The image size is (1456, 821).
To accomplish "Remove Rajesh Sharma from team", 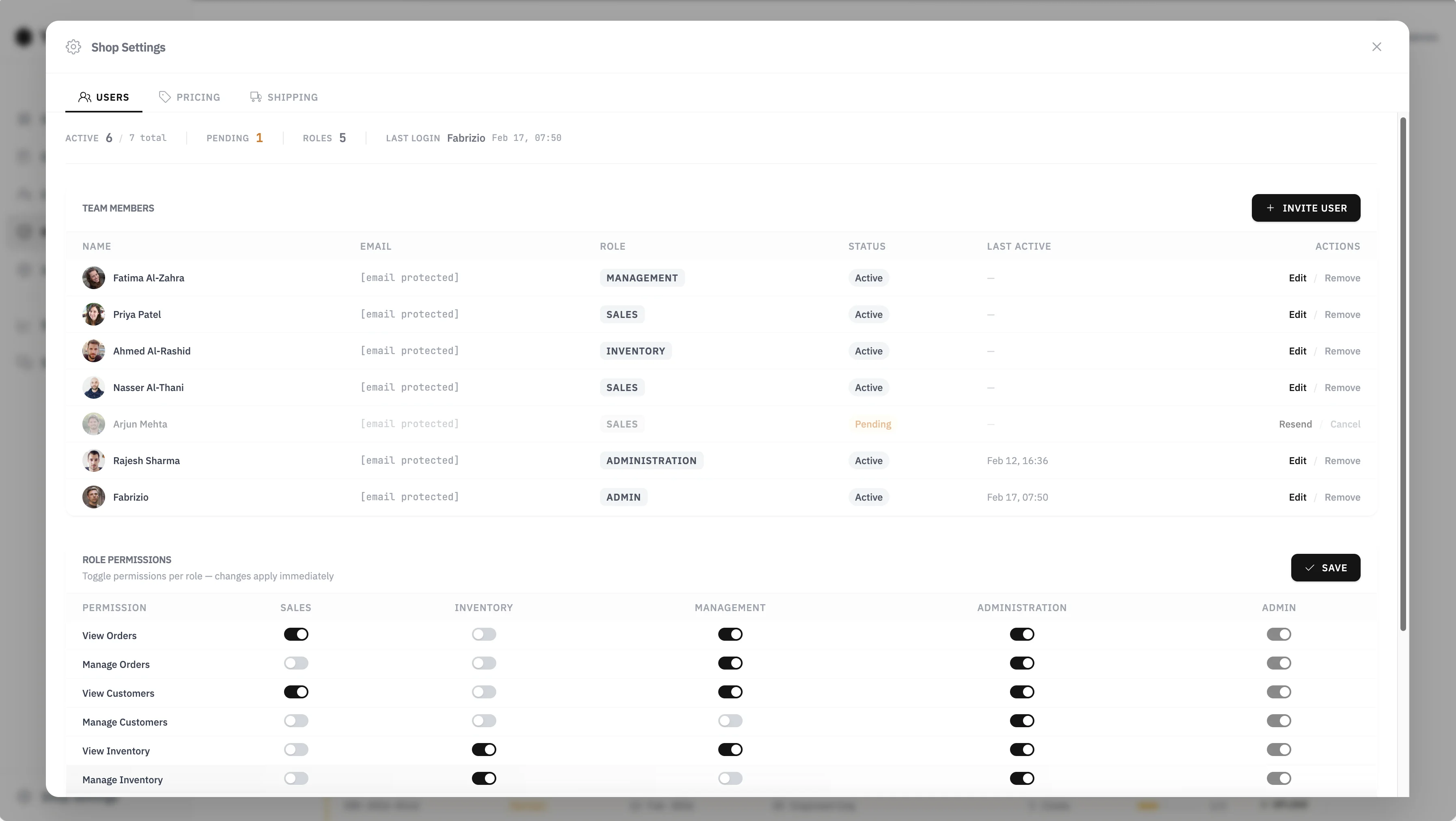I will (x=1342, y=461).
